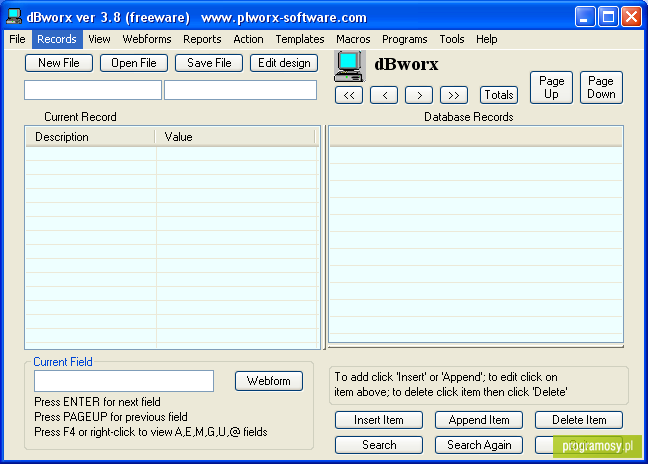The height and width of the screenshot is (464, 648).
Task: Open the File menu
Action: [x=17, y=39]
